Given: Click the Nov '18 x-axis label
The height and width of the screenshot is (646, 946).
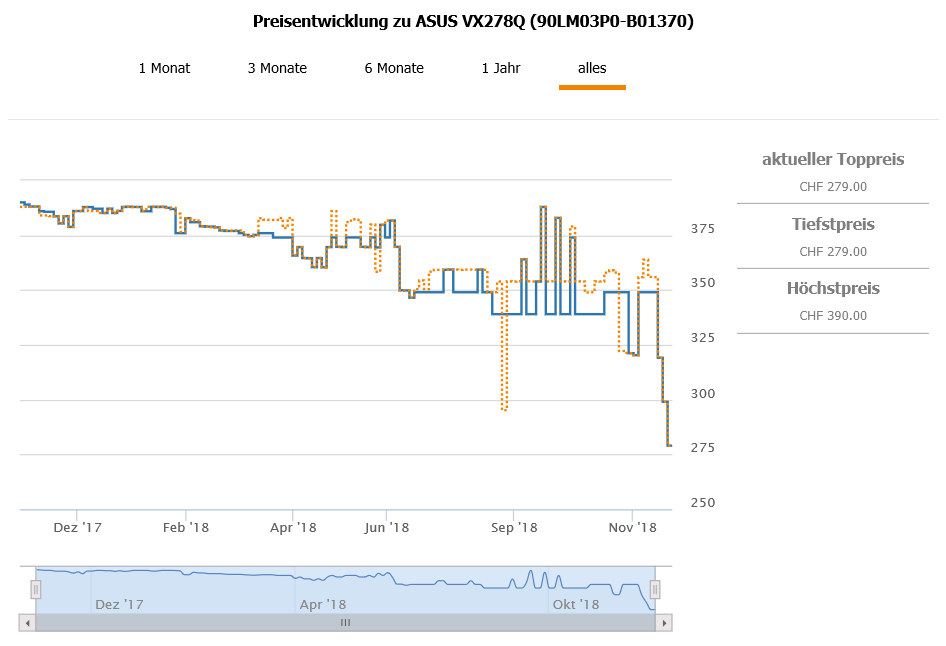Looking at the screenshot, I should click(x=633, y=527).
